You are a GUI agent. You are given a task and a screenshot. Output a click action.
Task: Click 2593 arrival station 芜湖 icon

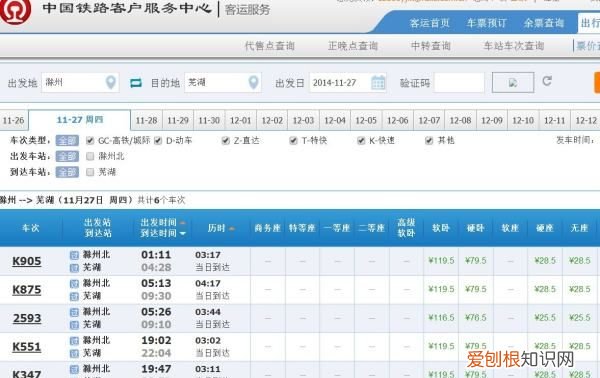click(74, 325)
